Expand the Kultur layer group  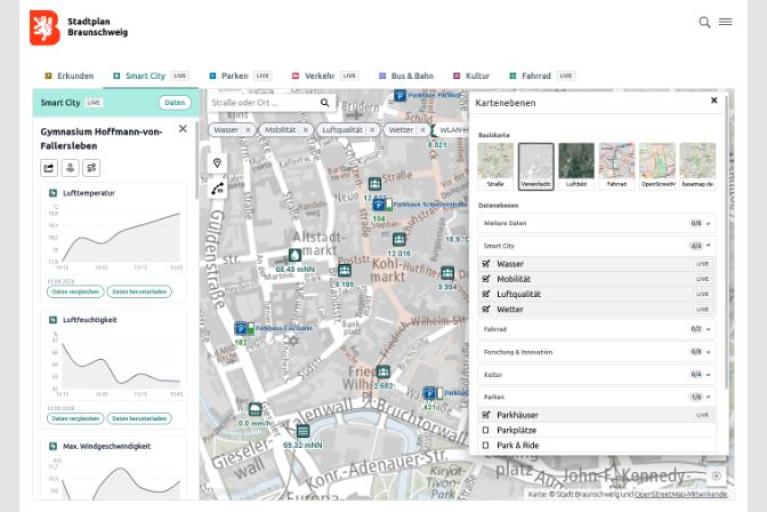597,375
